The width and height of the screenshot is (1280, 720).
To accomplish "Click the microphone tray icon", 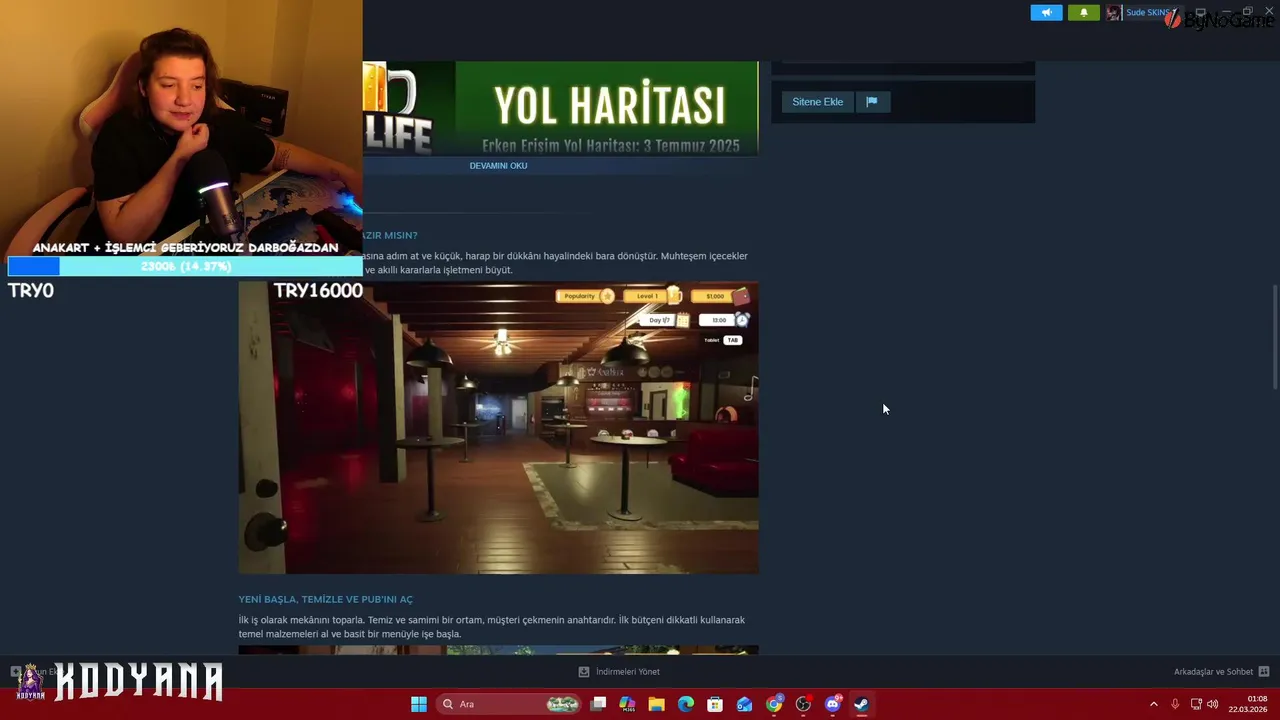I will click(x=1175, y=704).
